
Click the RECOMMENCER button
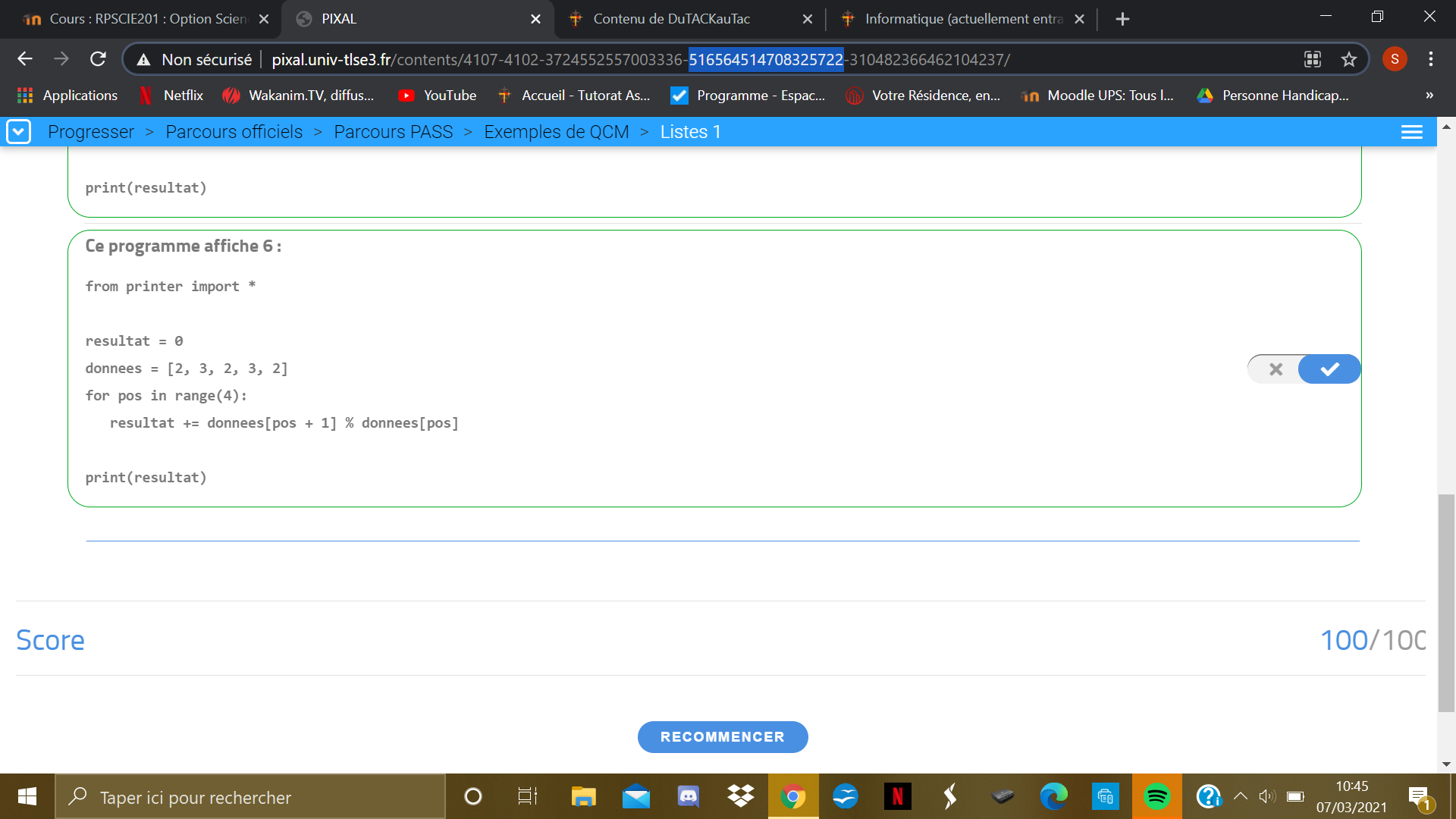(x=722, y=737)
